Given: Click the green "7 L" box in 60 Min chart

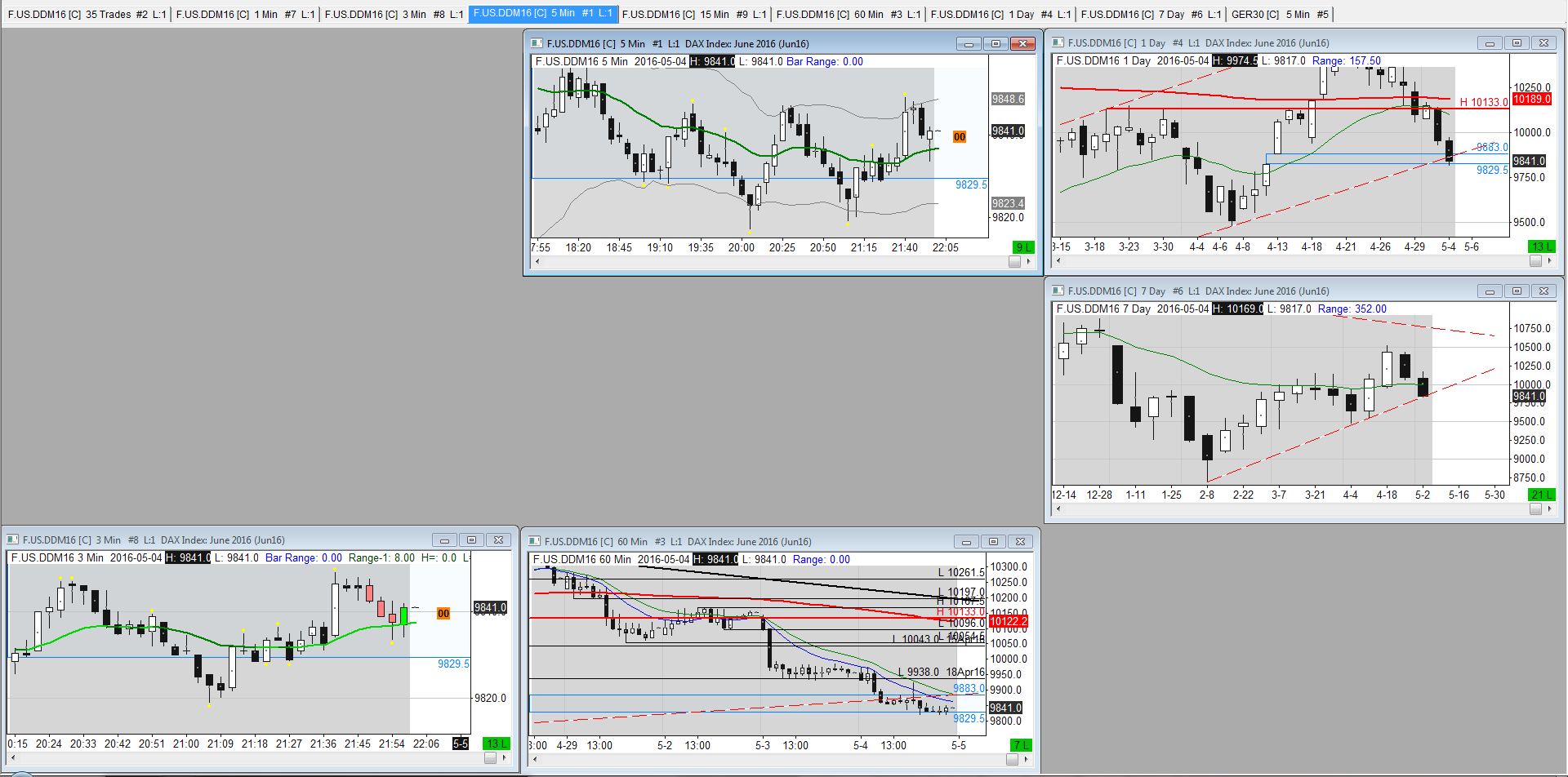Looking at the screenshot, I should [1021, 745].
